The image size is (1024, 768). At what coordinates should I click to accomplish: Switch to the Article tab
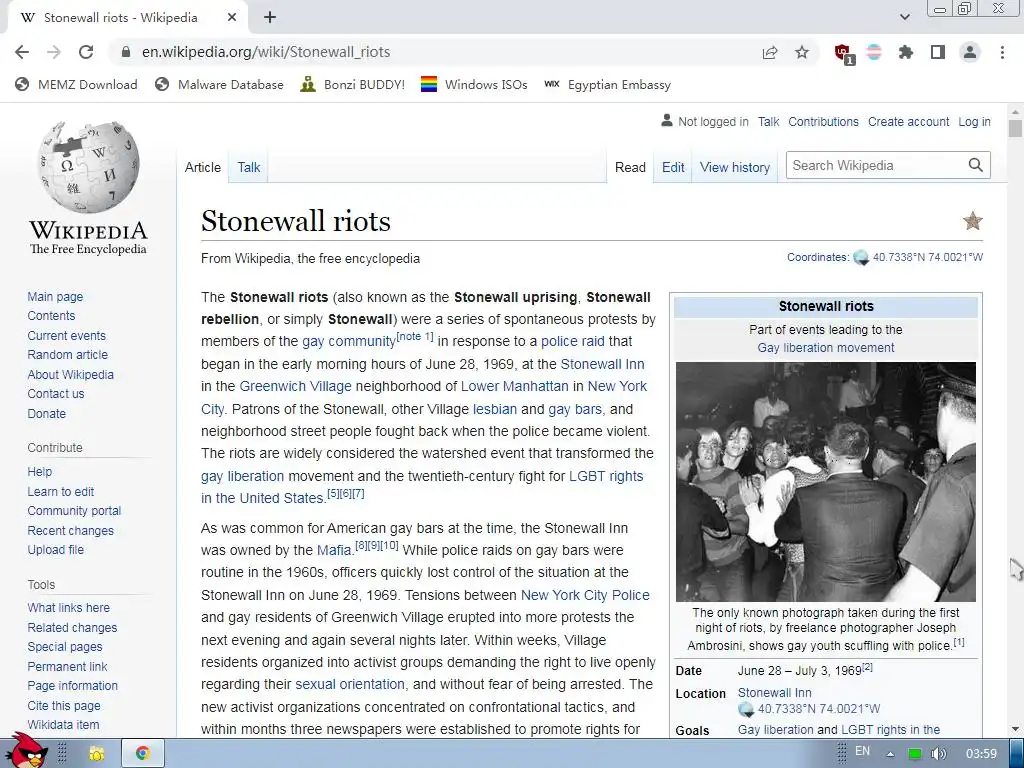click(x=202, y=167)
